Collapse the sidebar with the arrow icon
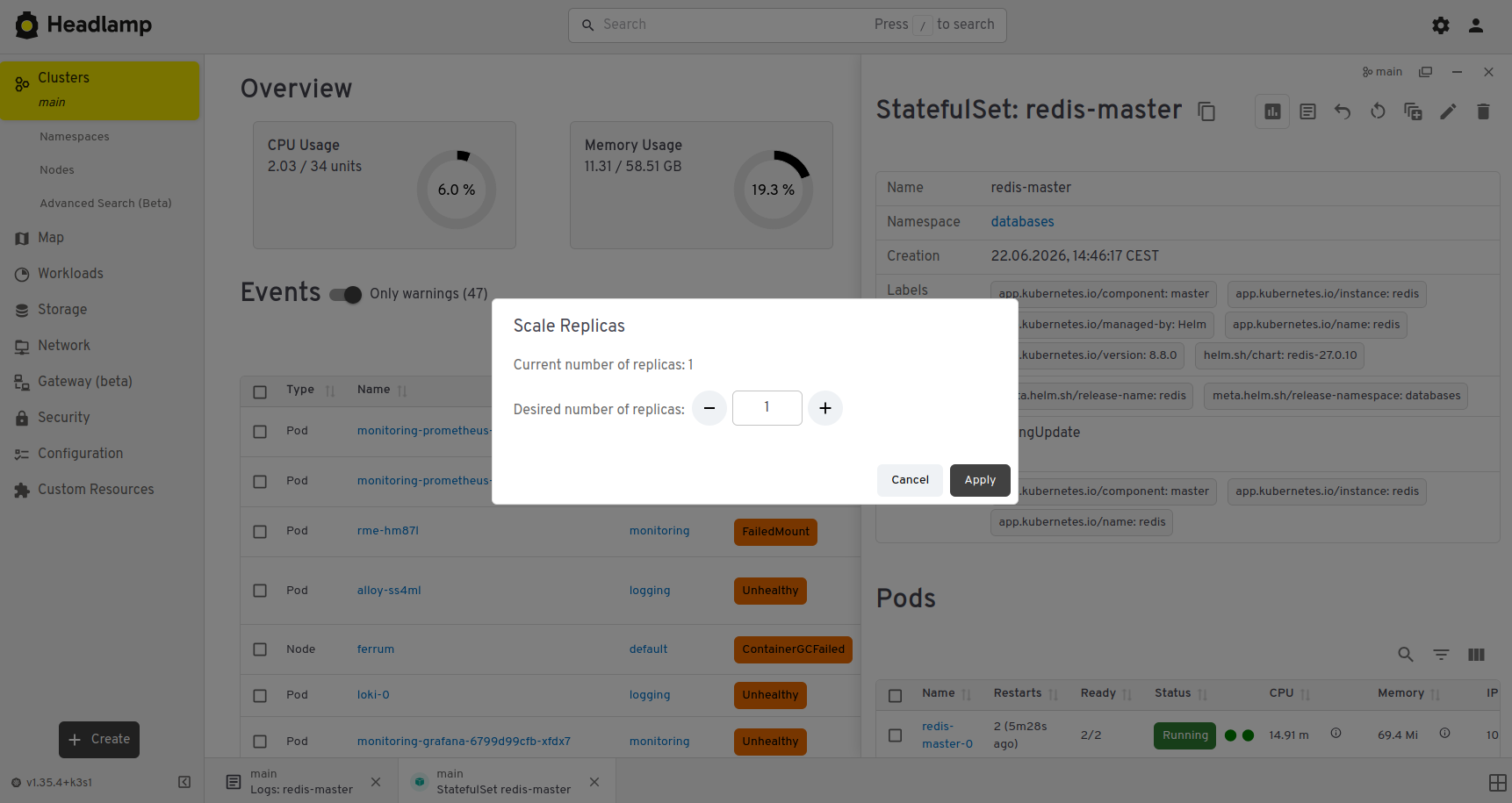This screenshot has width=1512, height=803. (184, 782)
